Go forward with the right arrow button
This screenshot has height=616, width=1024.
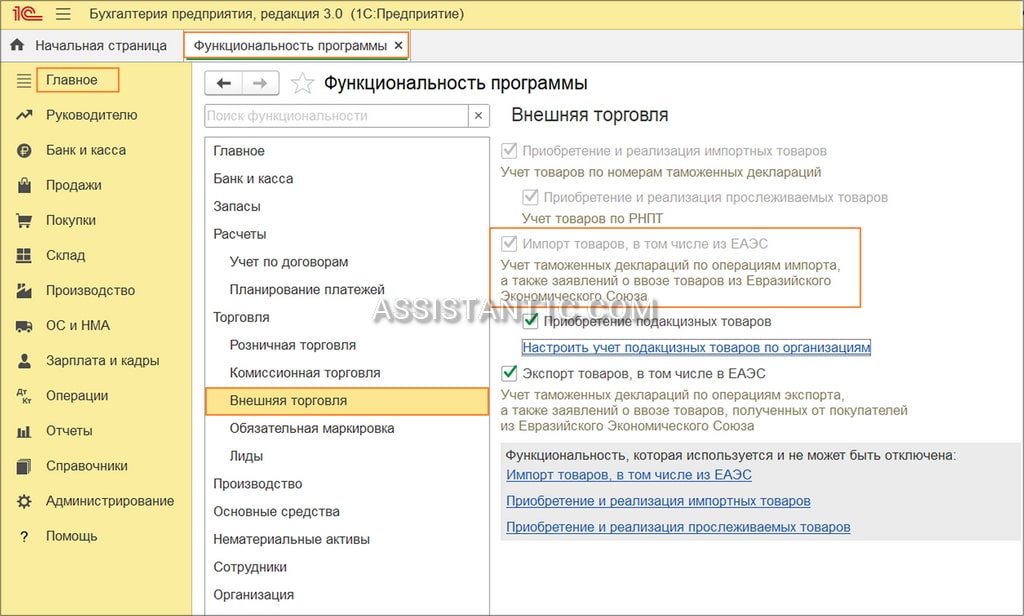coord(261,83)
